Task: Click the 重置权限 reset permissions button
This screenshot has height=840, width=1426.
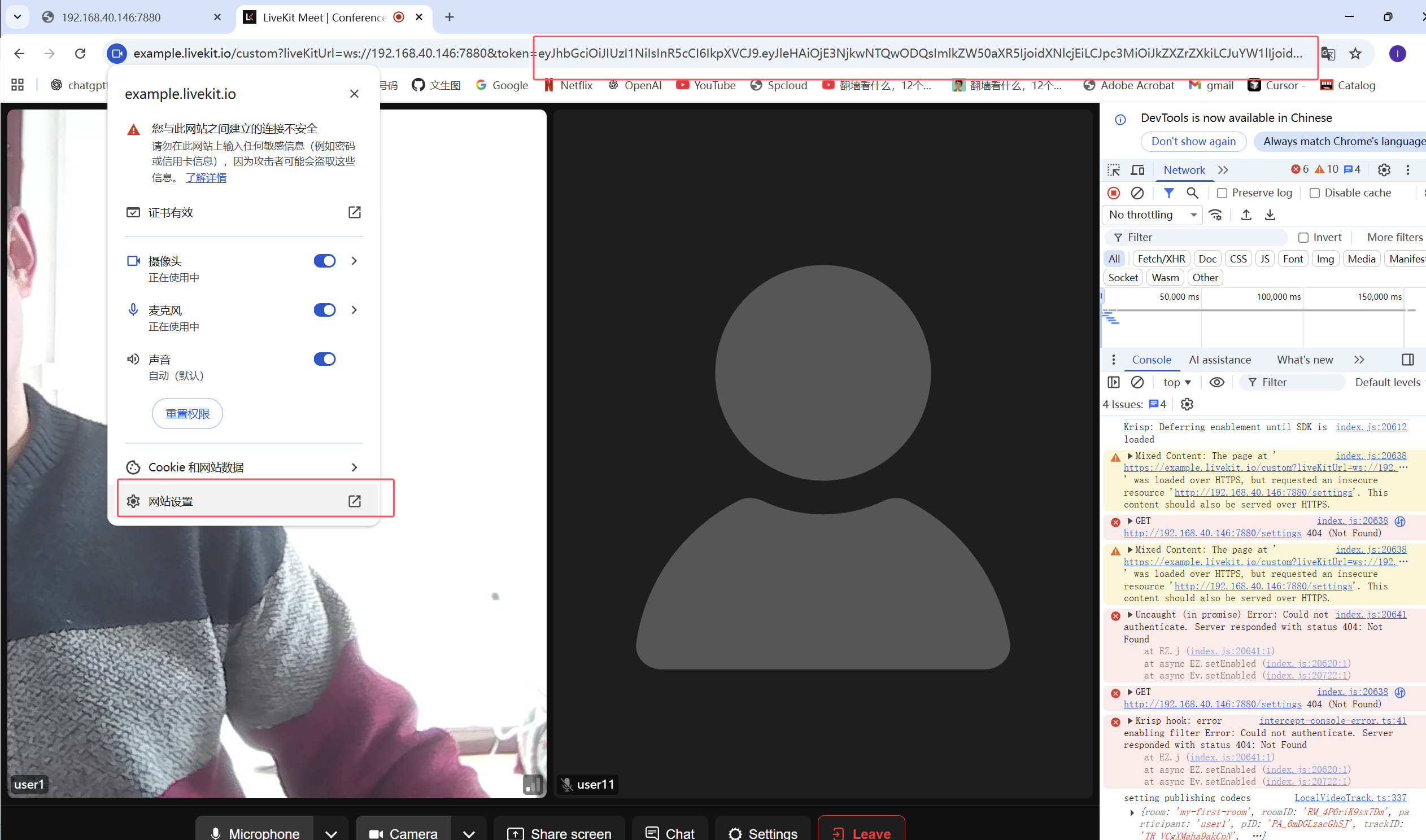Action: pyautogui.click(x=187, y=414)
